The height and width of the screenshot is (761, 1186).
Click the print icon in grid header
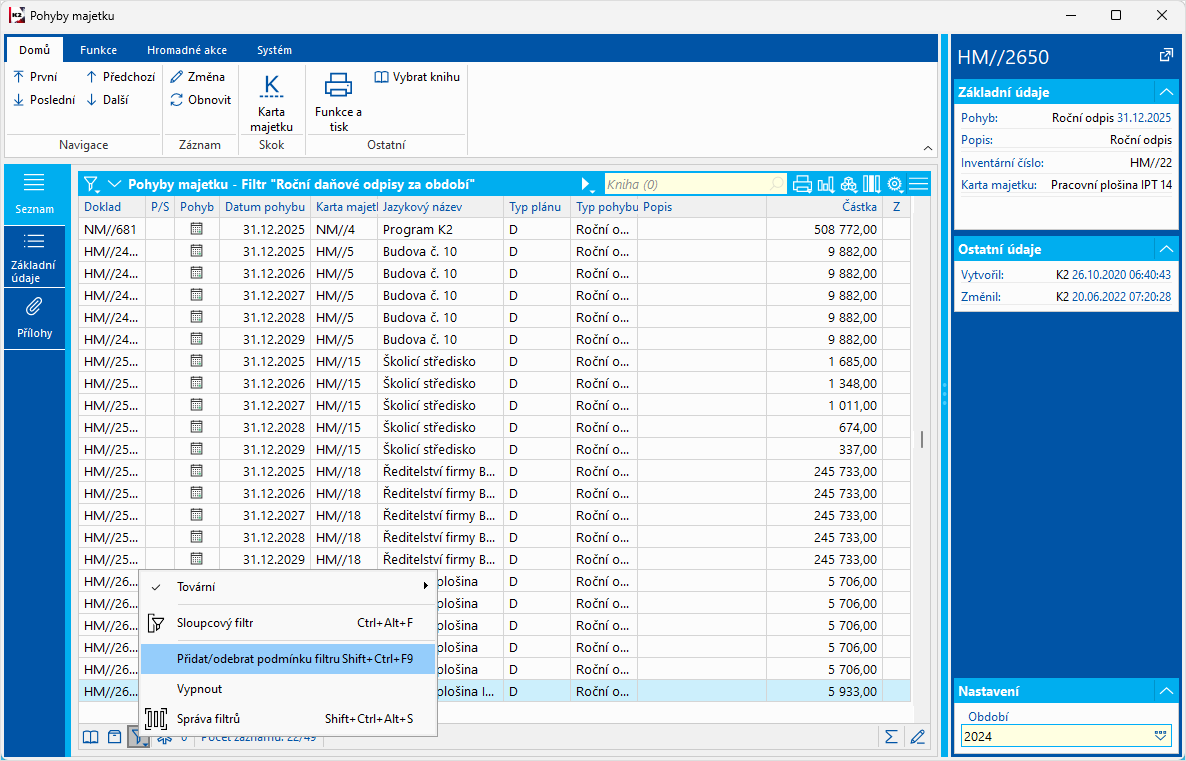click(x=802, y=184)
